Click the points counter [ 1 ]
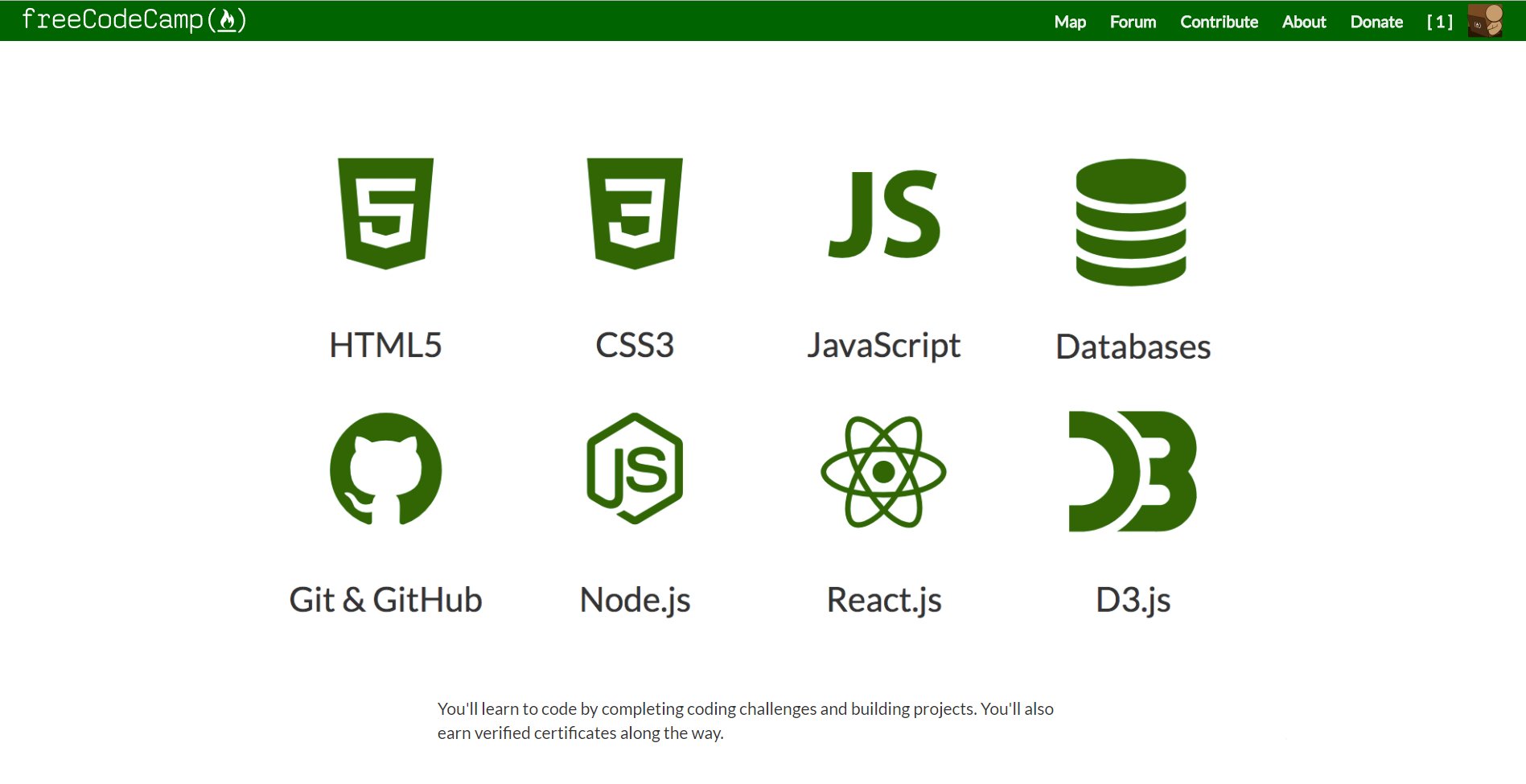The width and height of the screenshot is (1526, 784). [1439, 22]
